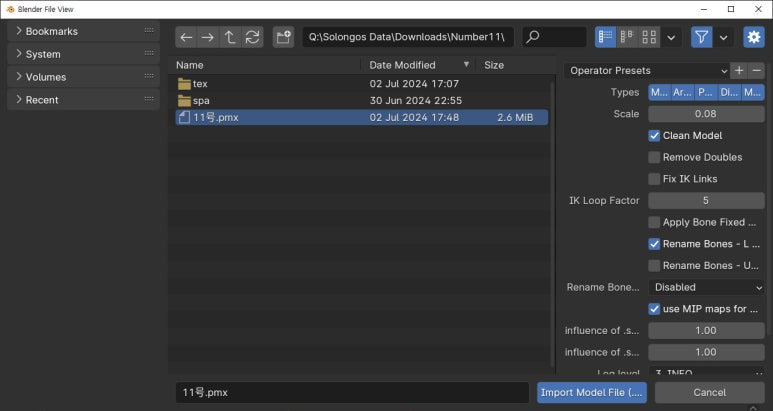Click date 30 Jun 2024 22:55
Viewport: 773px width, 411px height.
pos(416,101)
